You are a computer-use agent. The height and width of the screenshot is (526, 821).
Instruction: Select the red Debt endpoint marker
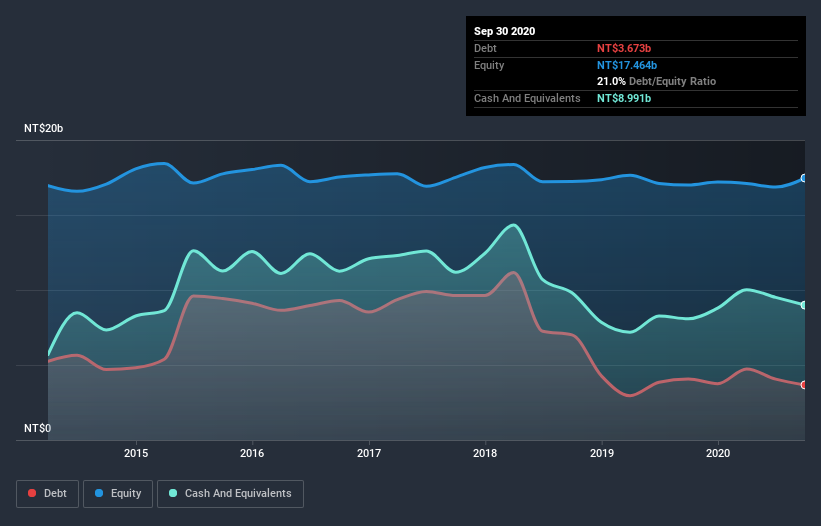click(x=804, y=385)
